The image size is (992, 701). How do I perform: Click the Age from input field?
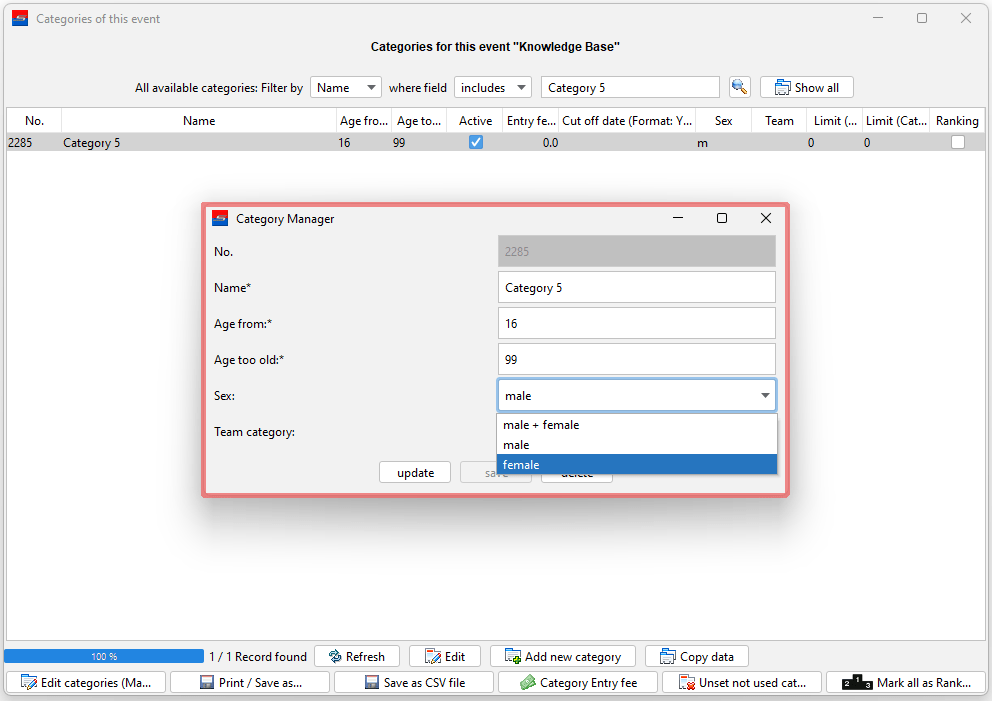[636, 323]
